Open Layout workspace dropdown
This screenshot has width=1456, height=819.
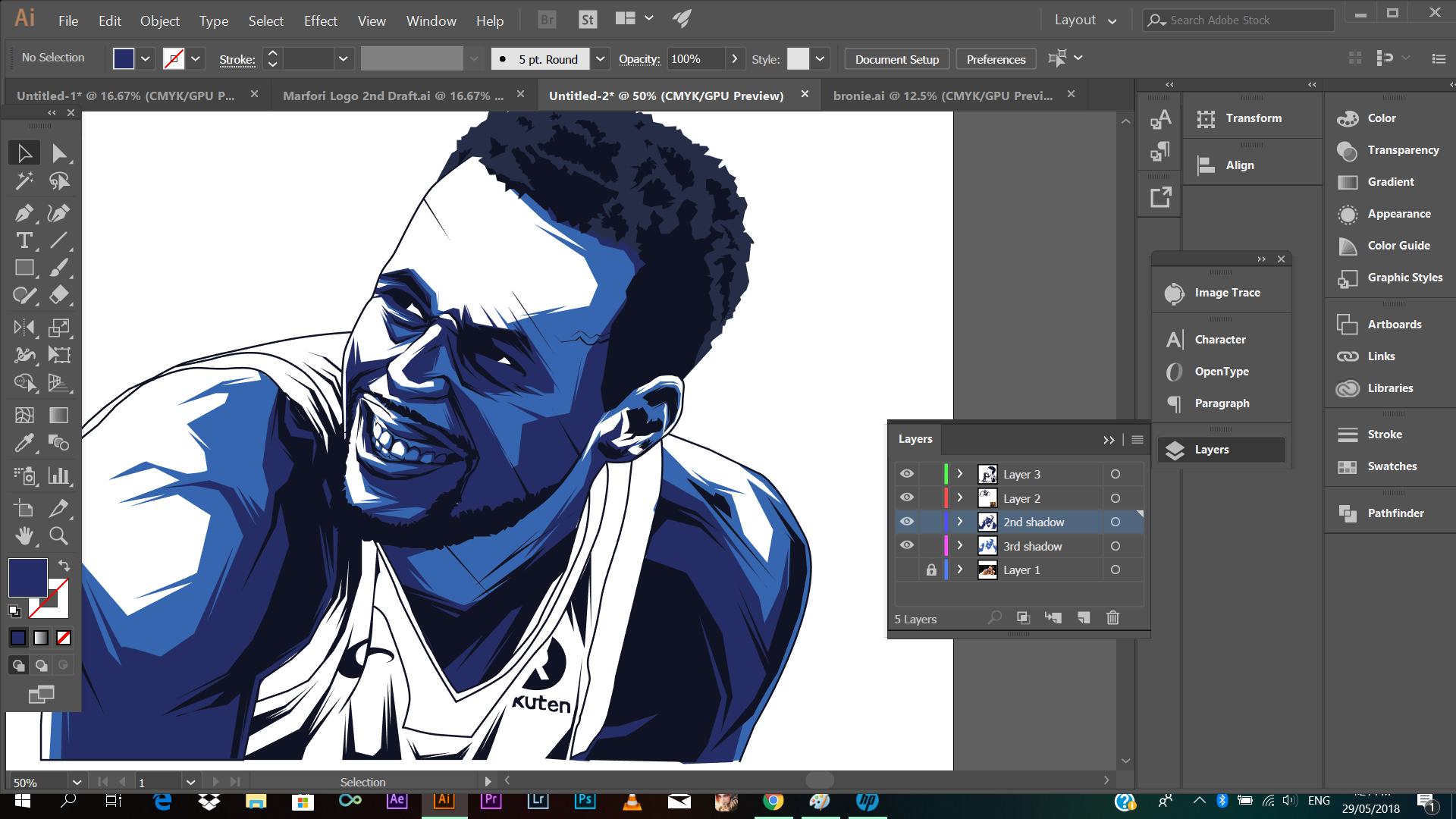pos(1086,20)
